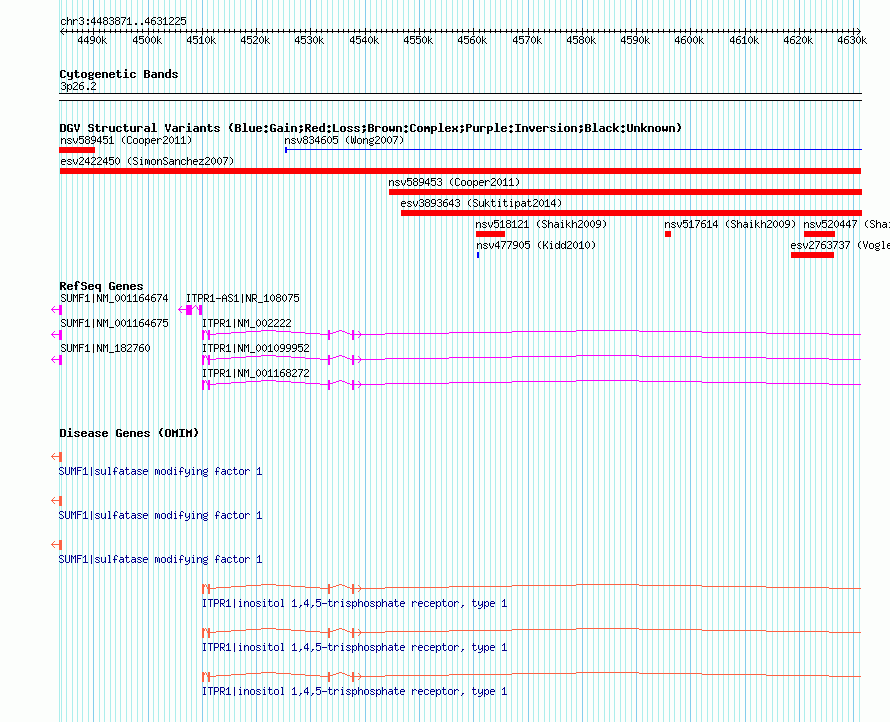
Task: Click the esv3893643 (Suktitipat2014) label
Action: [x=481, y=203]
